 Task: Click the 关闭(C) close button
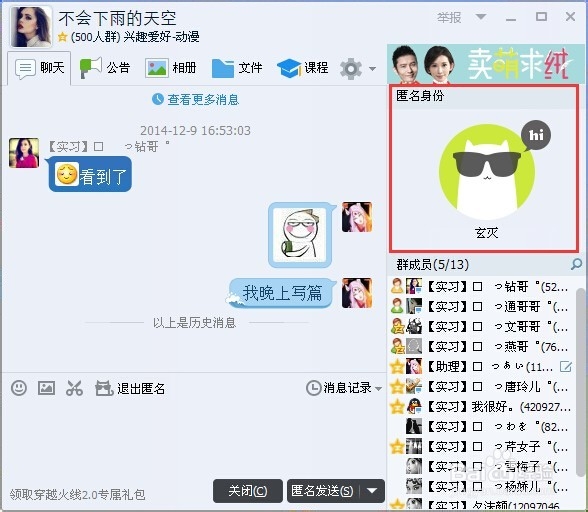248,491
